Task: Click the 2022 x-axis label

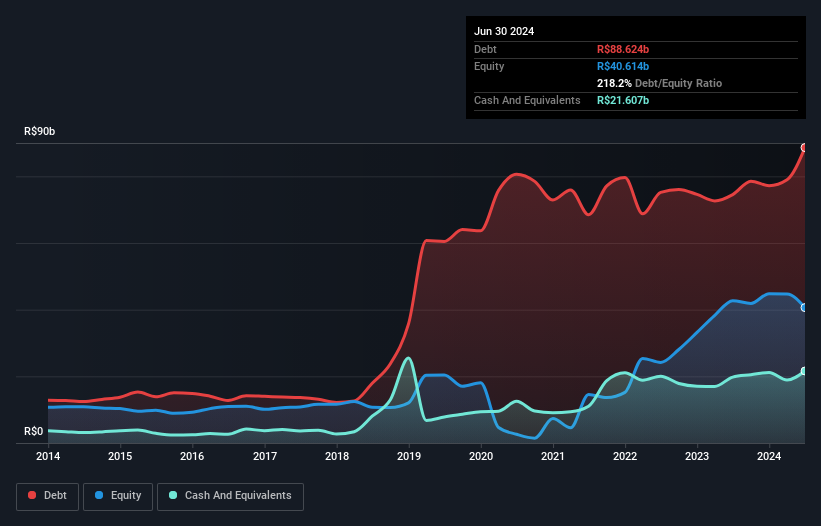Action: point(625,456)
